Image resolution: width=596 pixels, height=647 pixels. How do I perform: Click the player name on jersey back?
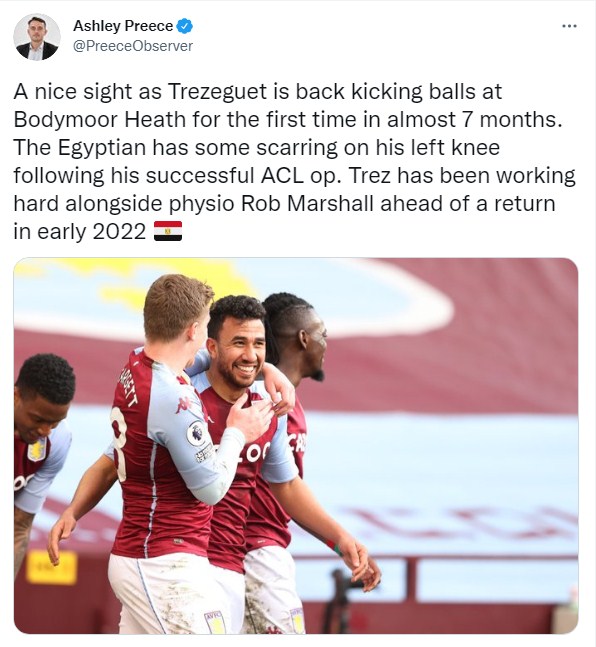pos(128,387)
